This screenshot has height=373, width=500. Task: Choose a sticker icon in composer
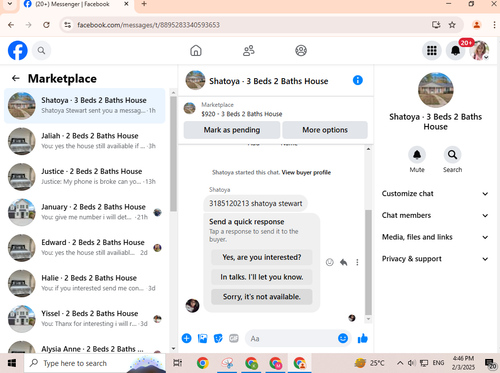(218, 338)
